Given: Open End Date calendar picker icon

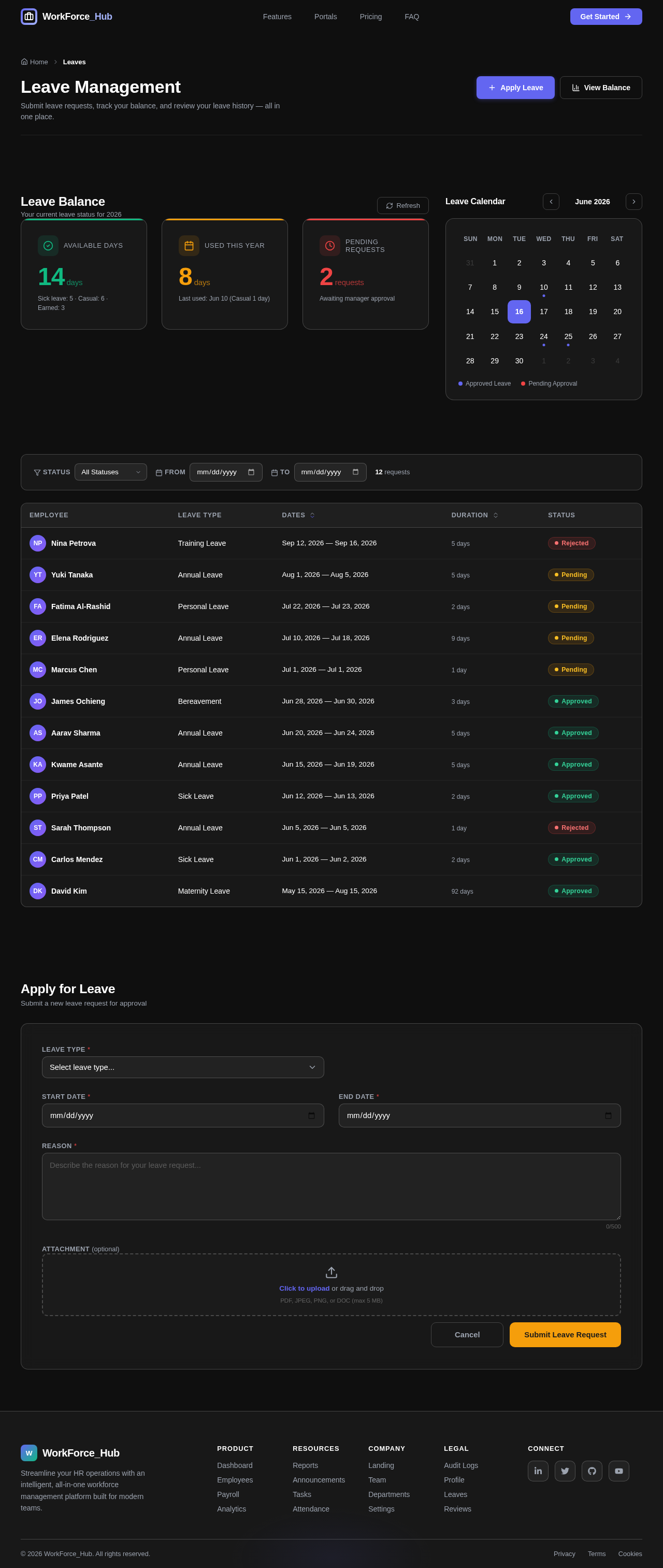Looking at the screenshot, I should pyautogui.click(x=608, y=1115).
